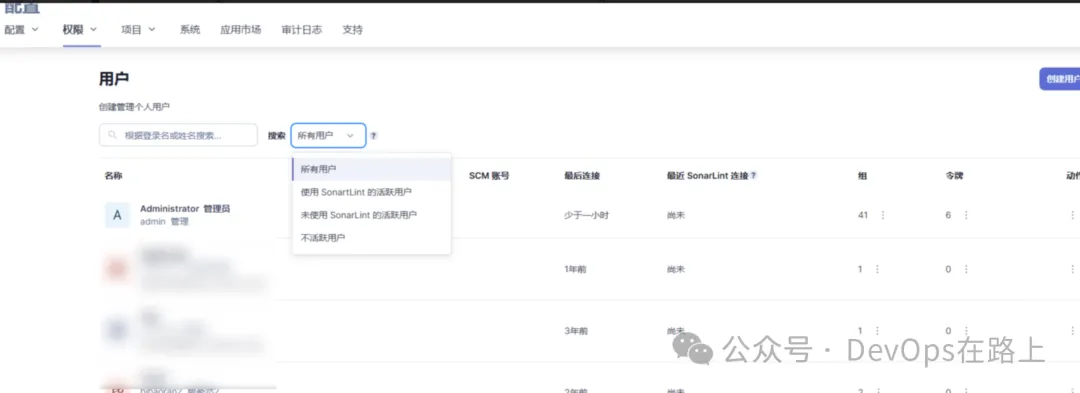Screen dimensions: 1080x393
Task: Click the 最后连接 column header
Action: pos(582,176)
